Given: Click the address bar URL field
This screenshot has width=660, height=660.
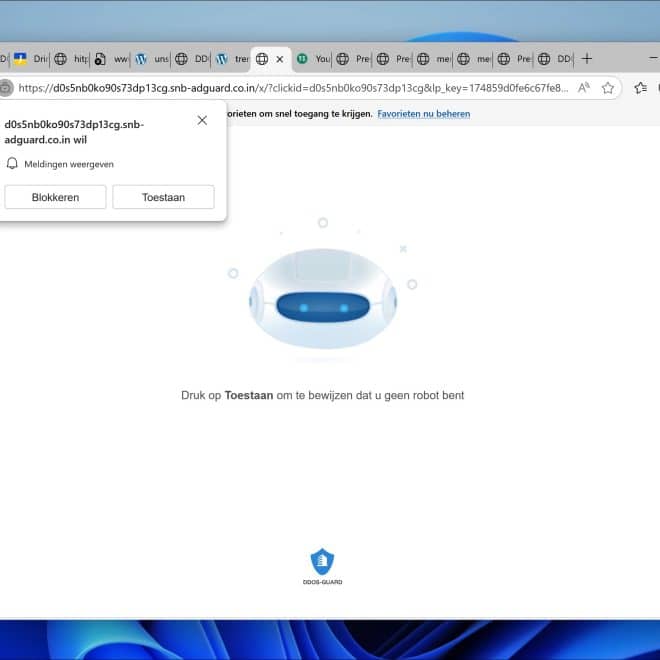Looking at the screenshot, I should (290, 88).
